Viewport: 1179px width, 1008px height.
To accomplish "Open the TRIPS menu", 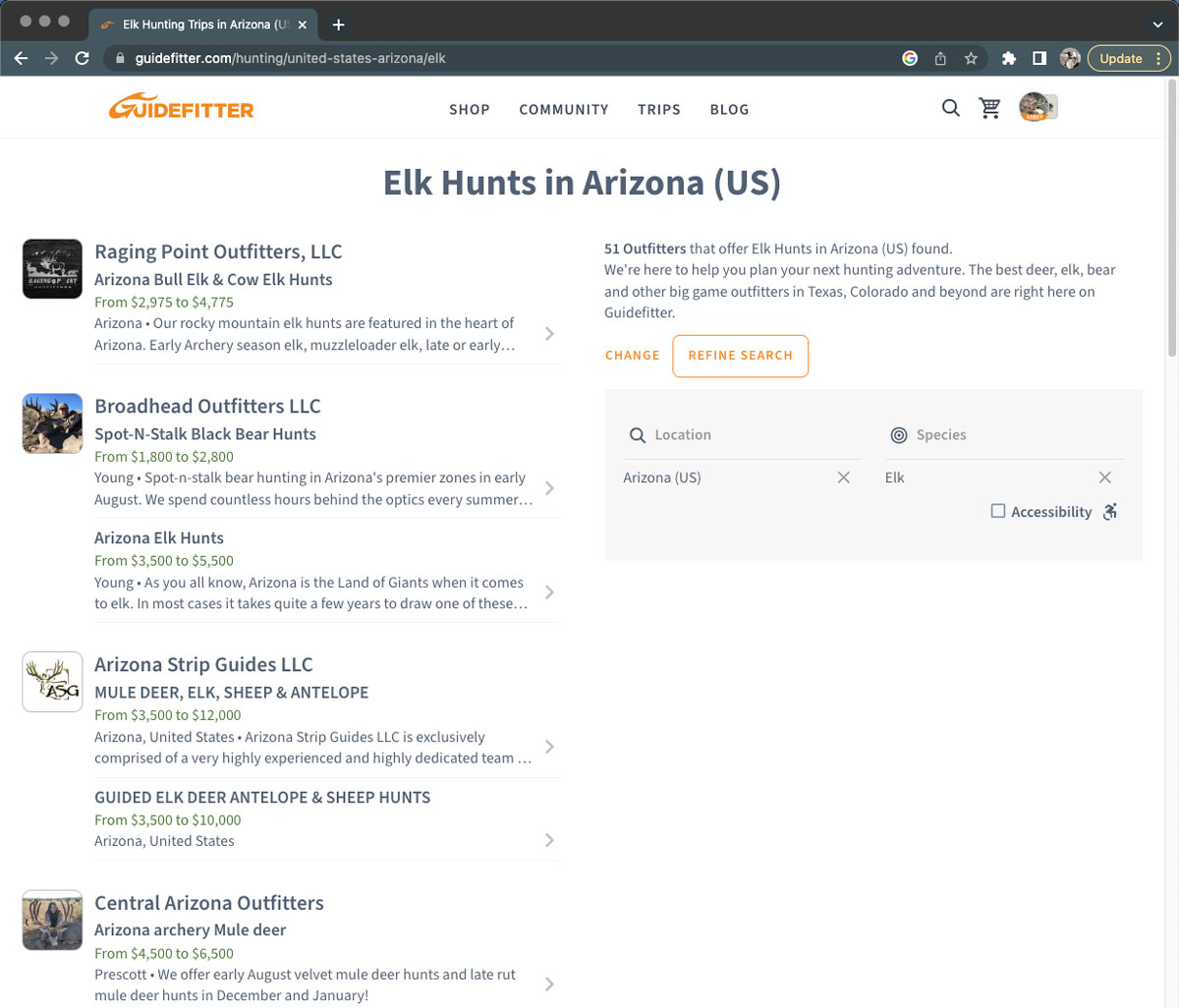I will (x=659, y=109).
